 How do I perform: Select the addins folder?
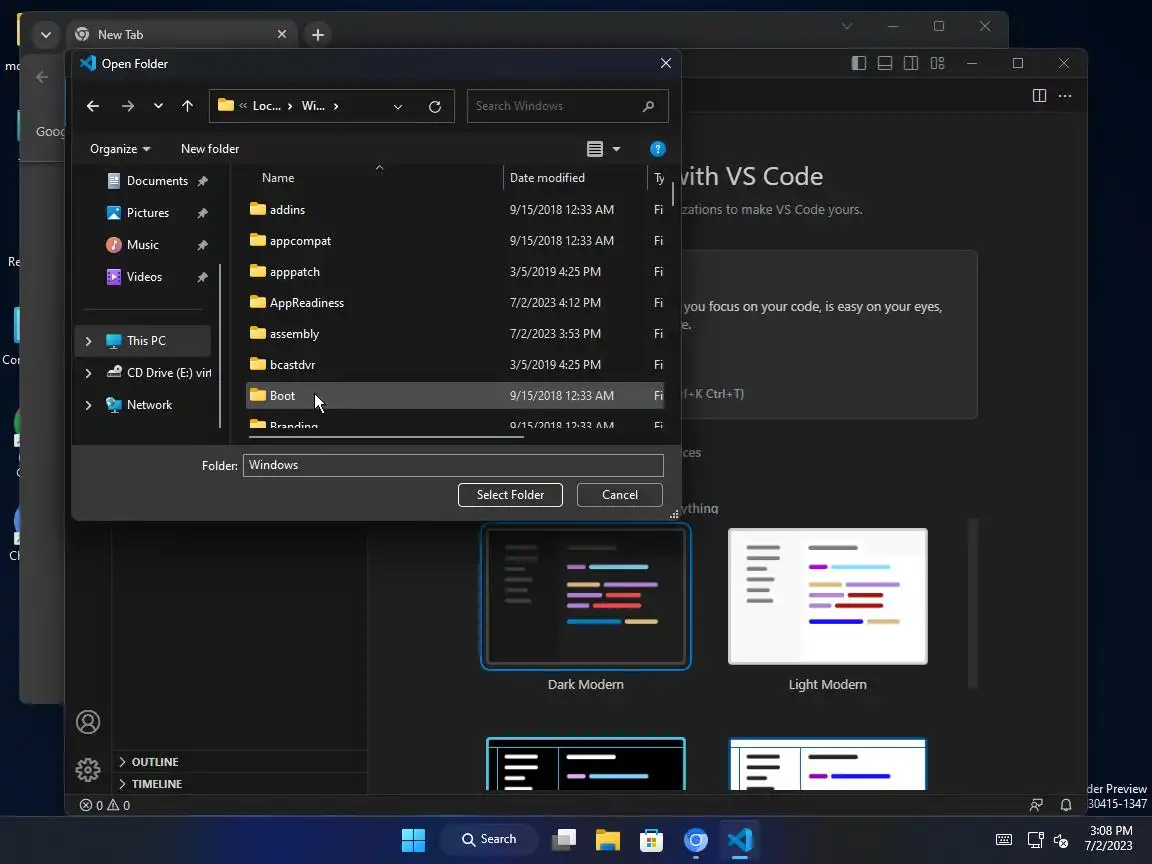point(455,209)
